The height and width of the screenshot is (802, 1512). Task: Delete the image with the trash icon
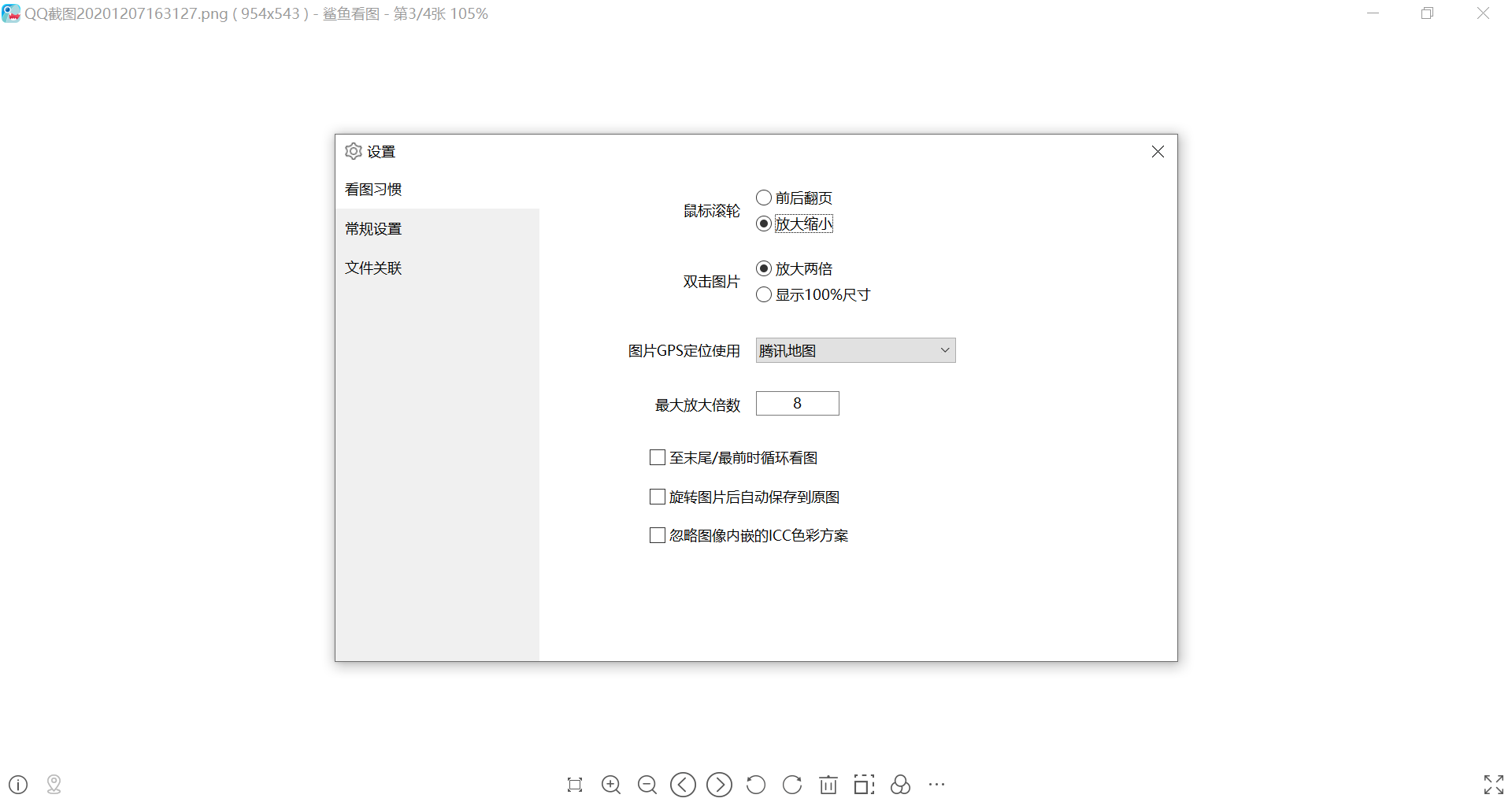[x=828, y=785]
